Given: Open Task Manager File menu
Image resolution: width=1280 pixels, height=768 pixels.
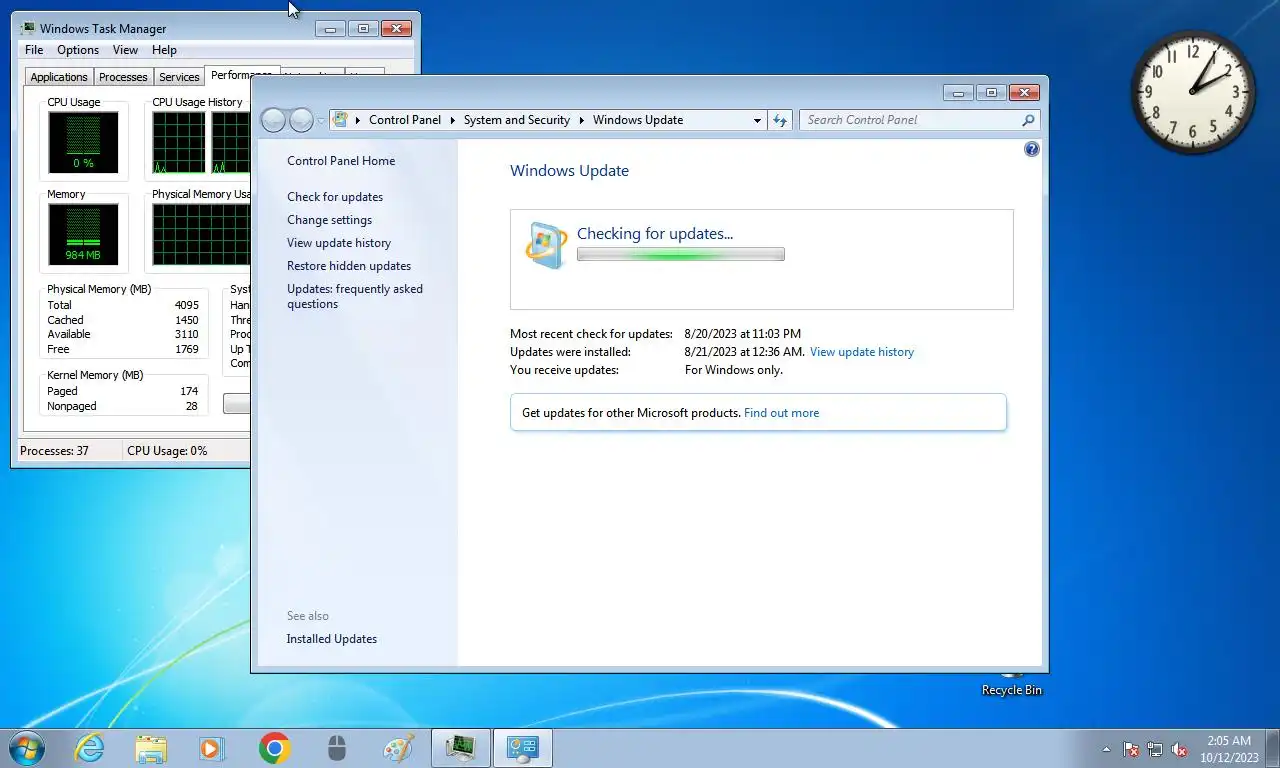Looking at the screenshot, I should pos(34,50).
